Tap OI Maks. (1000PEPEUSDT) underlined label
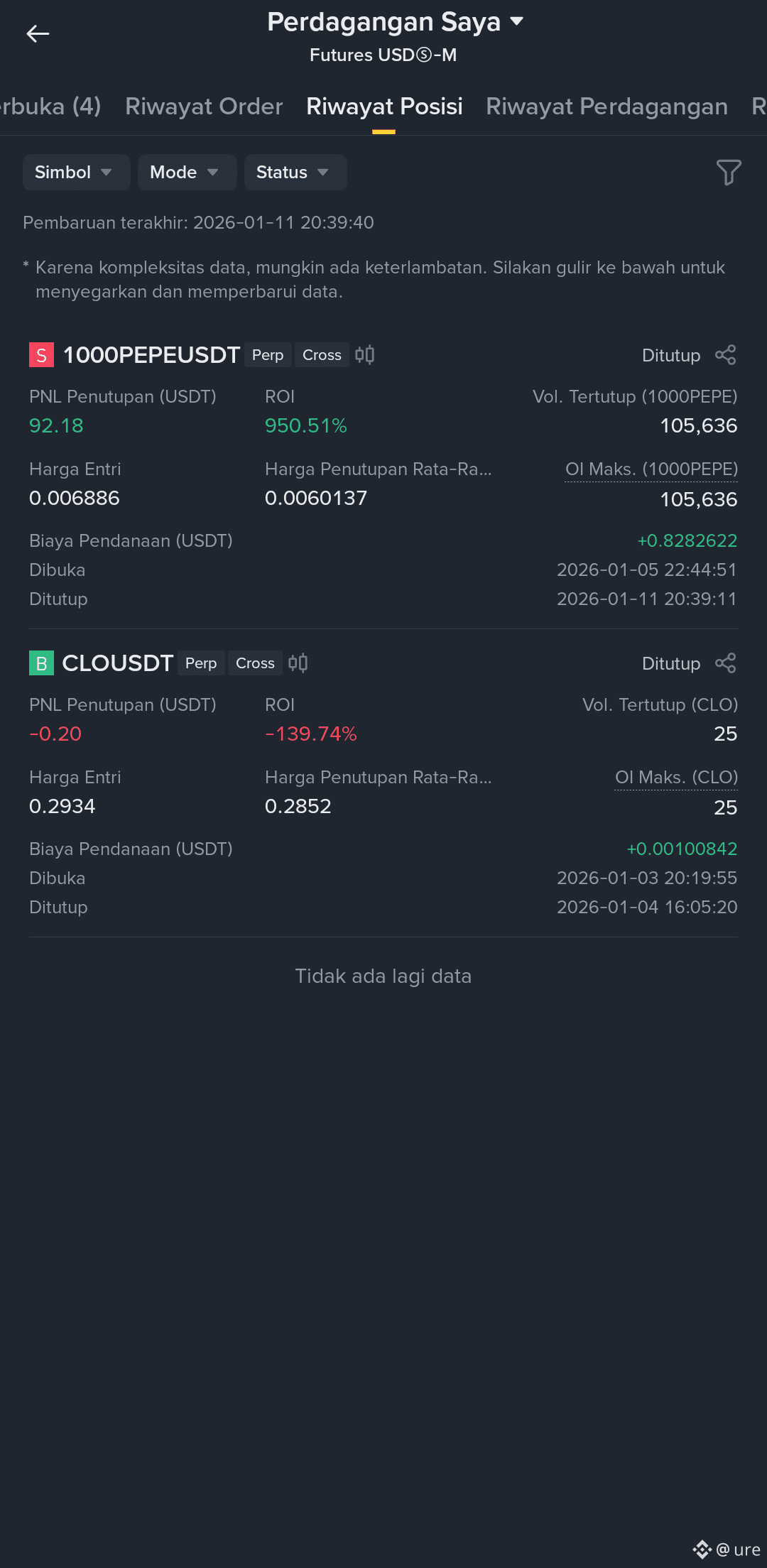 click(651, 469)
